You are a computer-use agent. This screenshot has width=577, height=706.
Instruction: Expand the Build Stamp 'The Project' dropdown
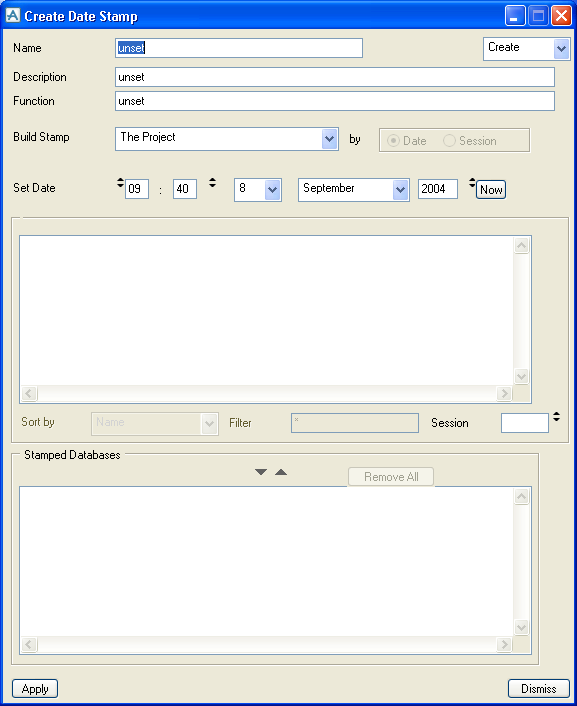[x=330, y=139]
